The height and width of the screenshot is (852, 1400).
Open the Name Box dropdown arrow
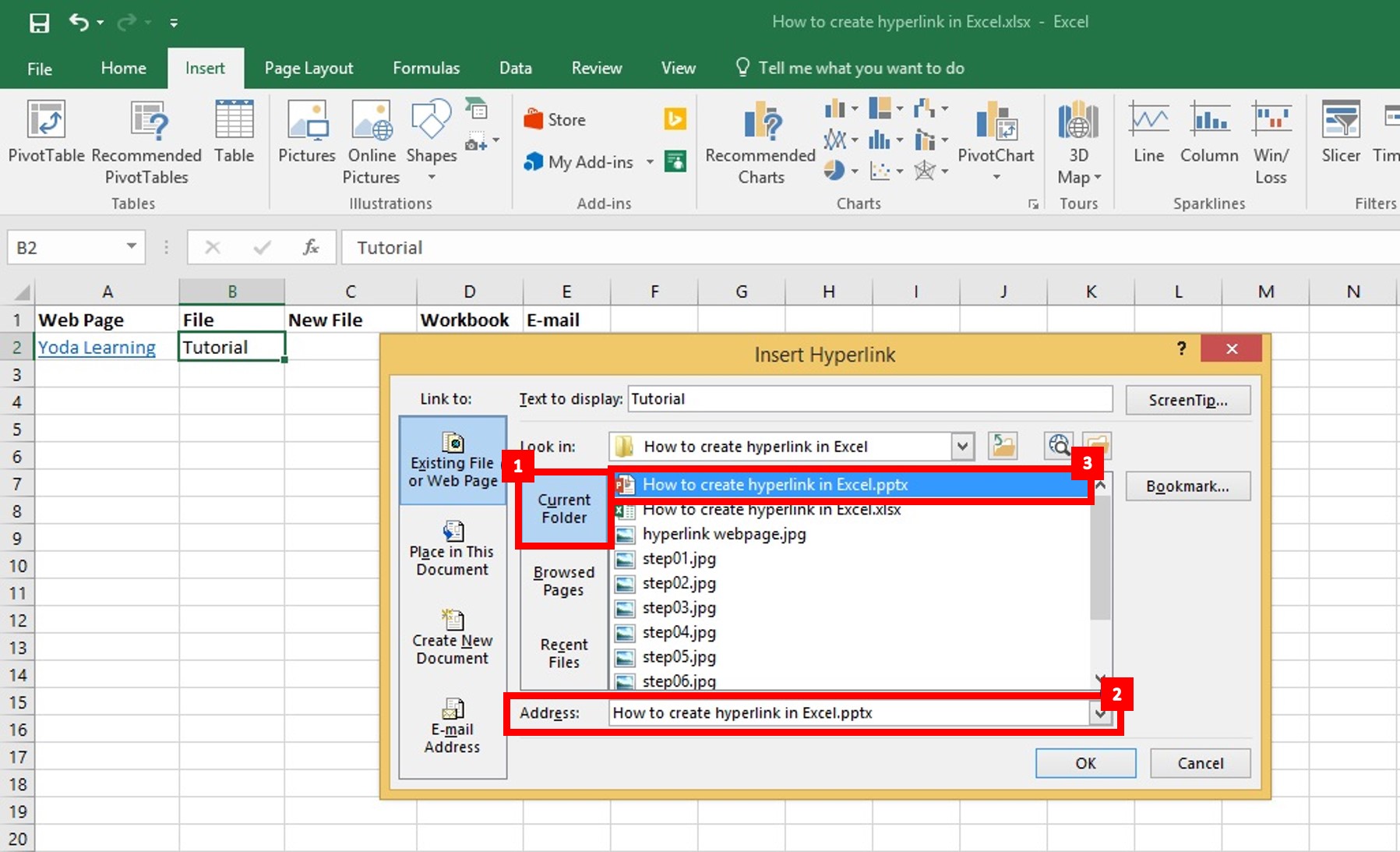coord(132,247)
